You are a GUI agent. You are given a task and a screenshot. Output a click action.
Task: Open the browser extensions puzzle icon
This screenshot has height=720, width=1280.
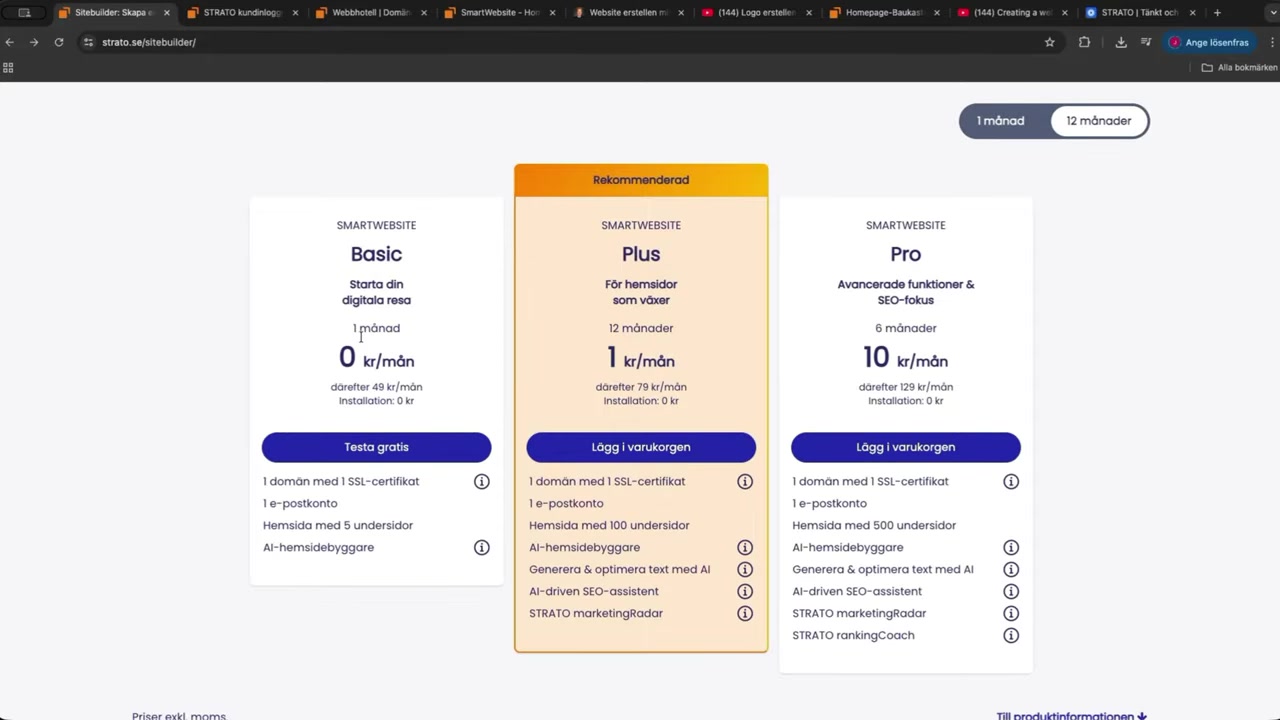click(1084, 42)
